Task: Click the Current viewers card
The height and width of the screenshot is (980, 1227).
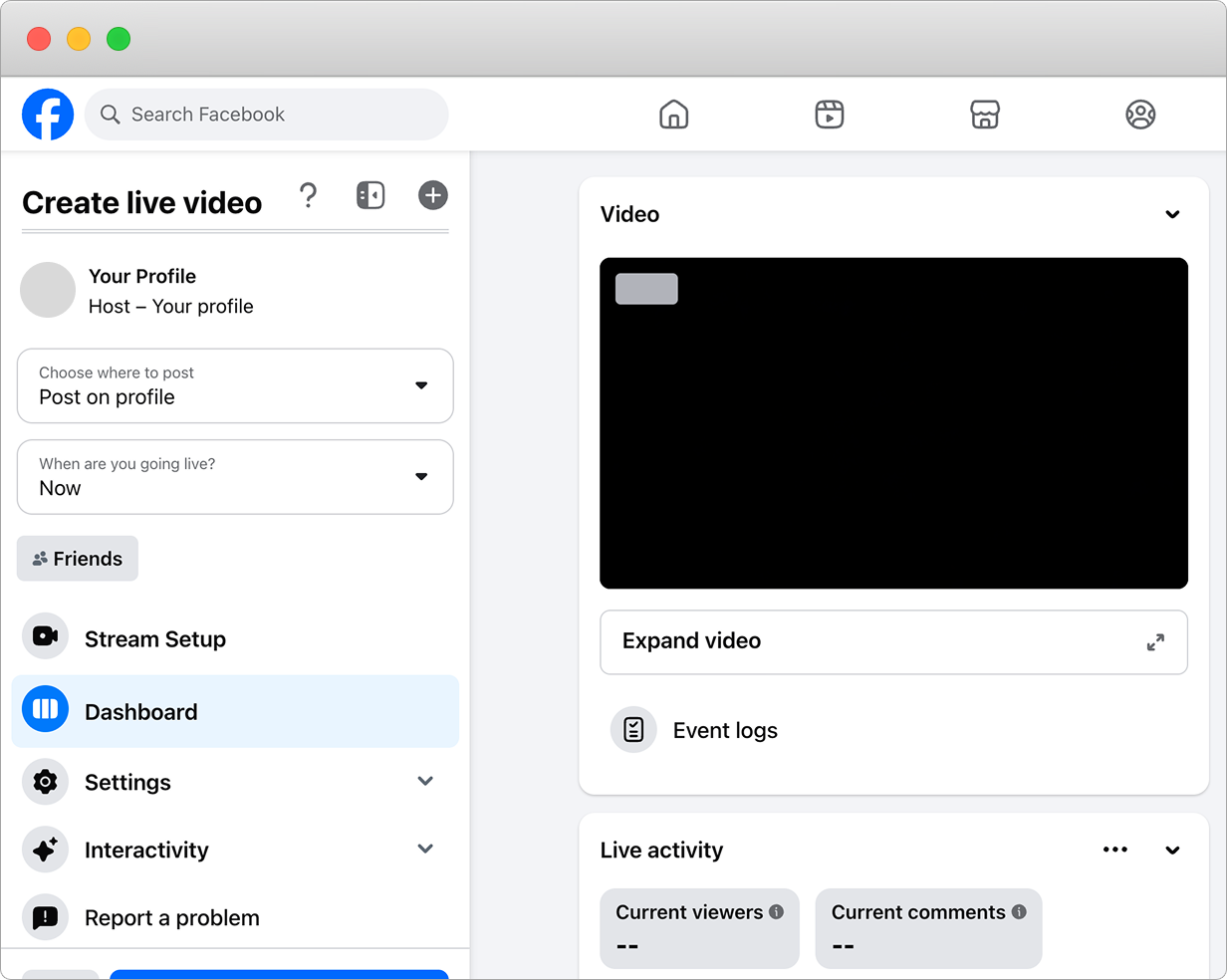Action: (699, 928)
